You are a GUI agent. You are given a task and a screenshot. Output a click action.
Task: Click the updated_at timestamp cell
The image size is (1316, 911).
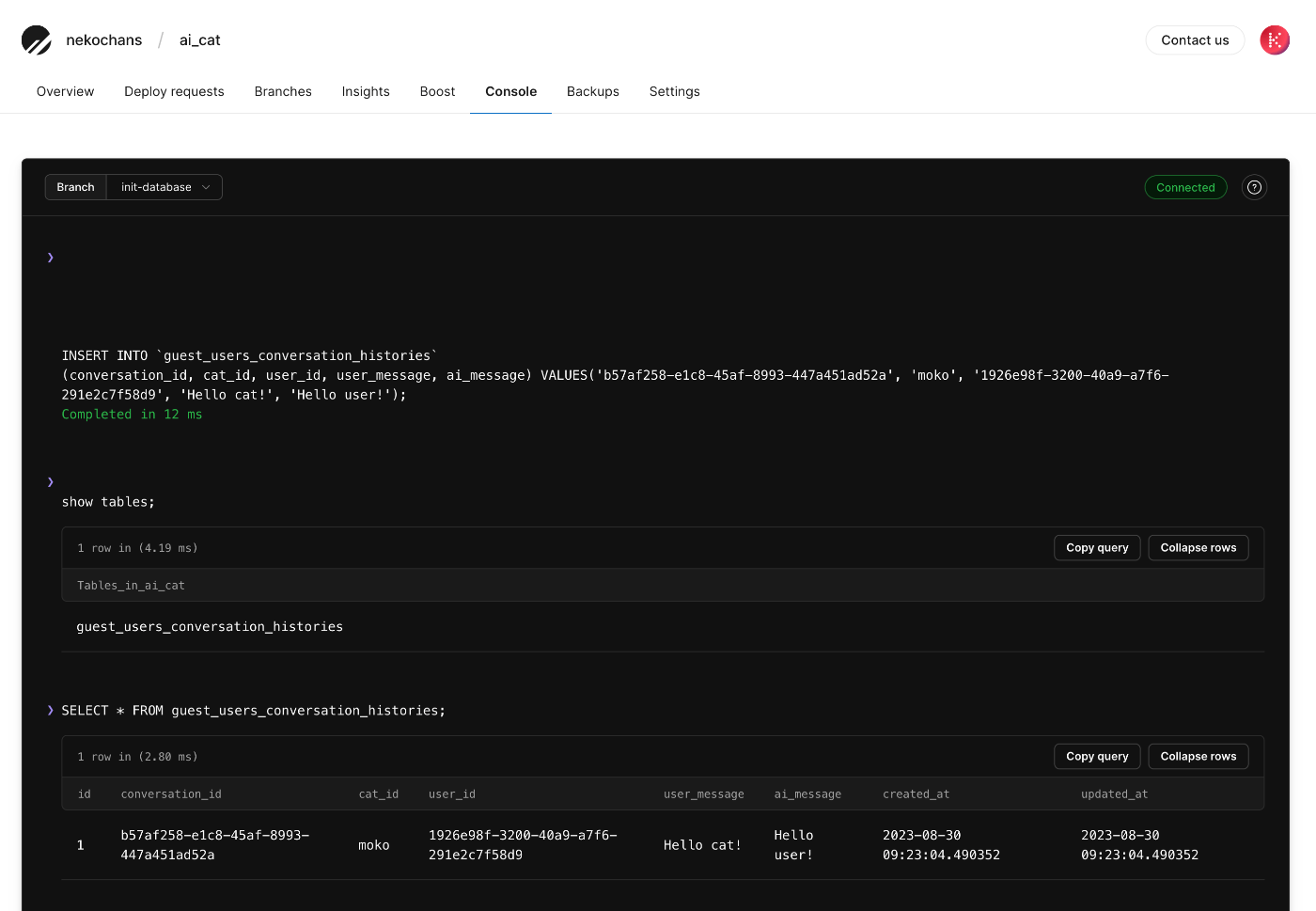1139,845
